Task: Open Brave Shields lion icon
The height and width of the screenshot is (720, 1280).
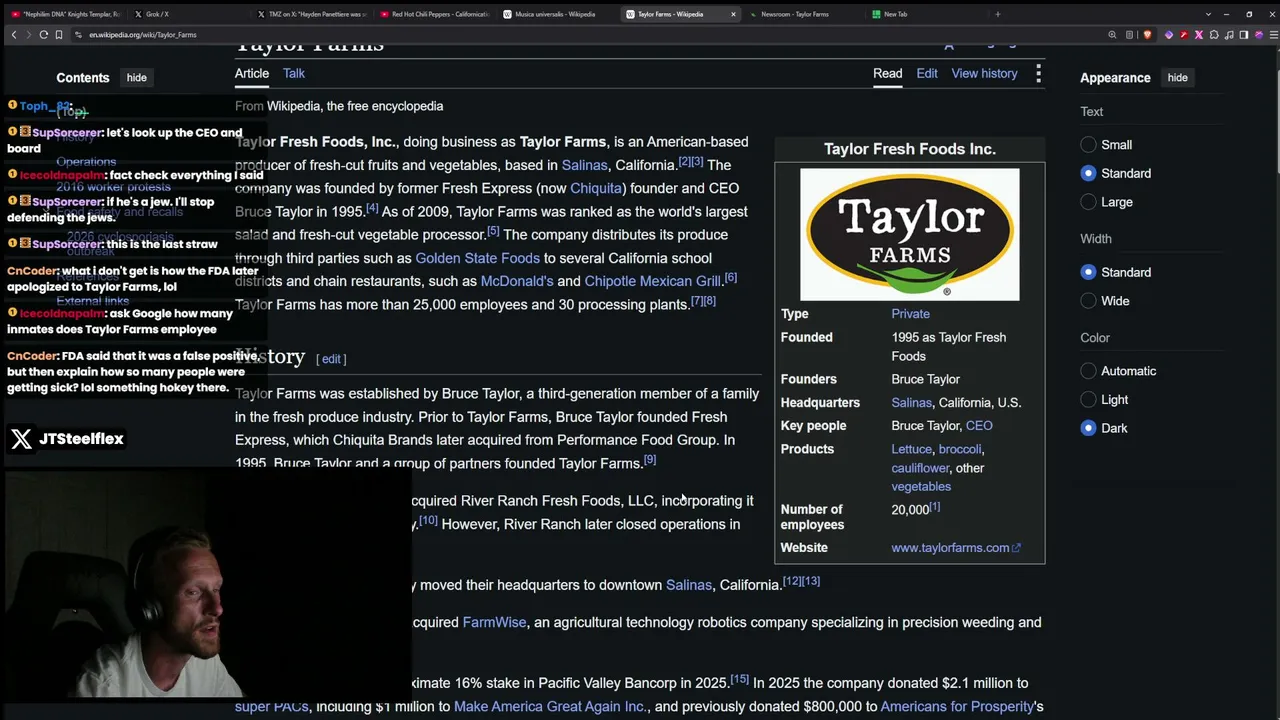Action: coord(1146,35)
